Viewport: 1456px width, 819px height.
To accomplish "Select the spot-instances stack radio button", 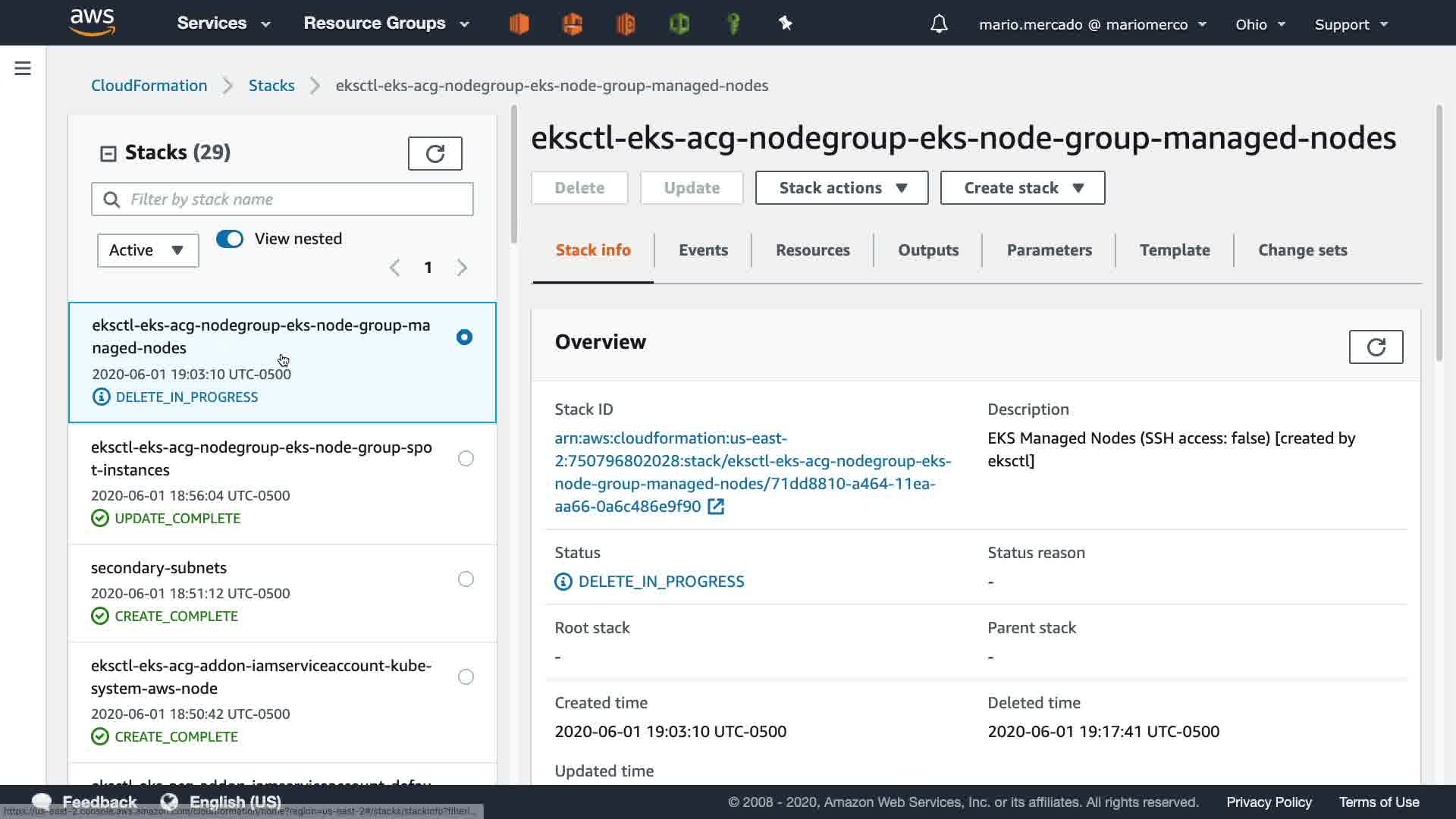I will 466,459.
